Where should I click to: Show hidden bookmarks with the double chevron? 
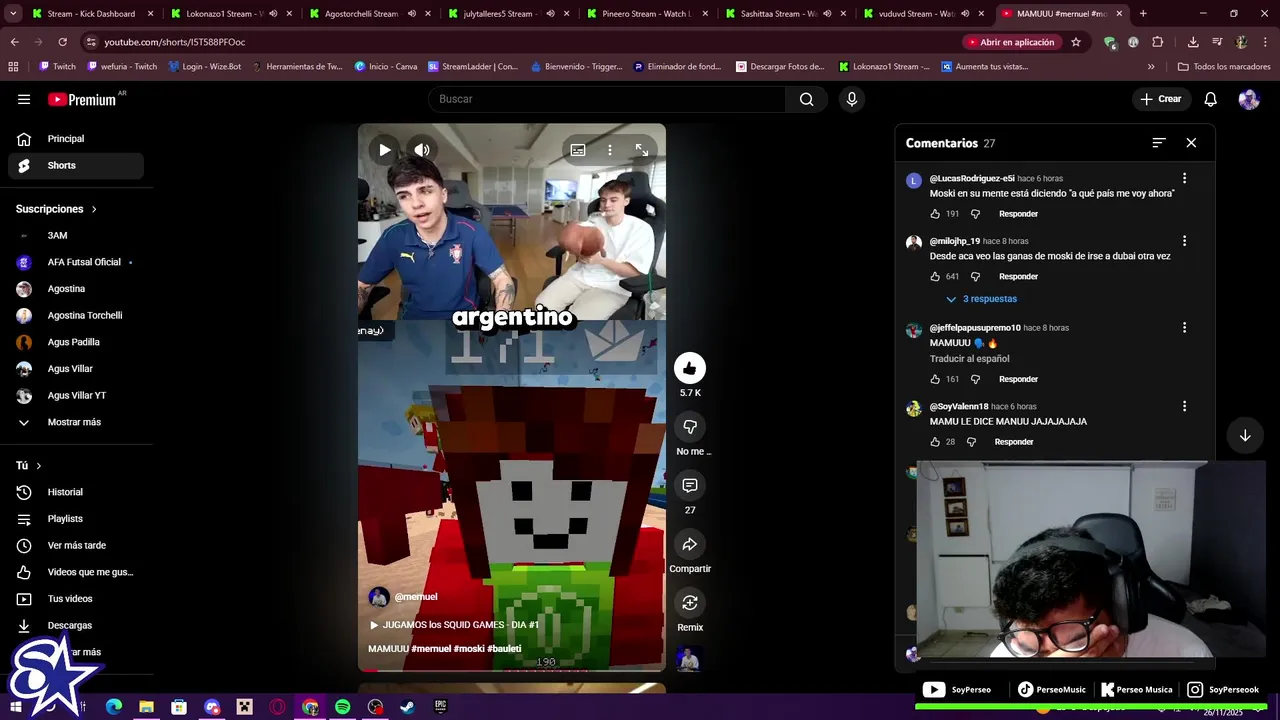[x=1151, y=67]
